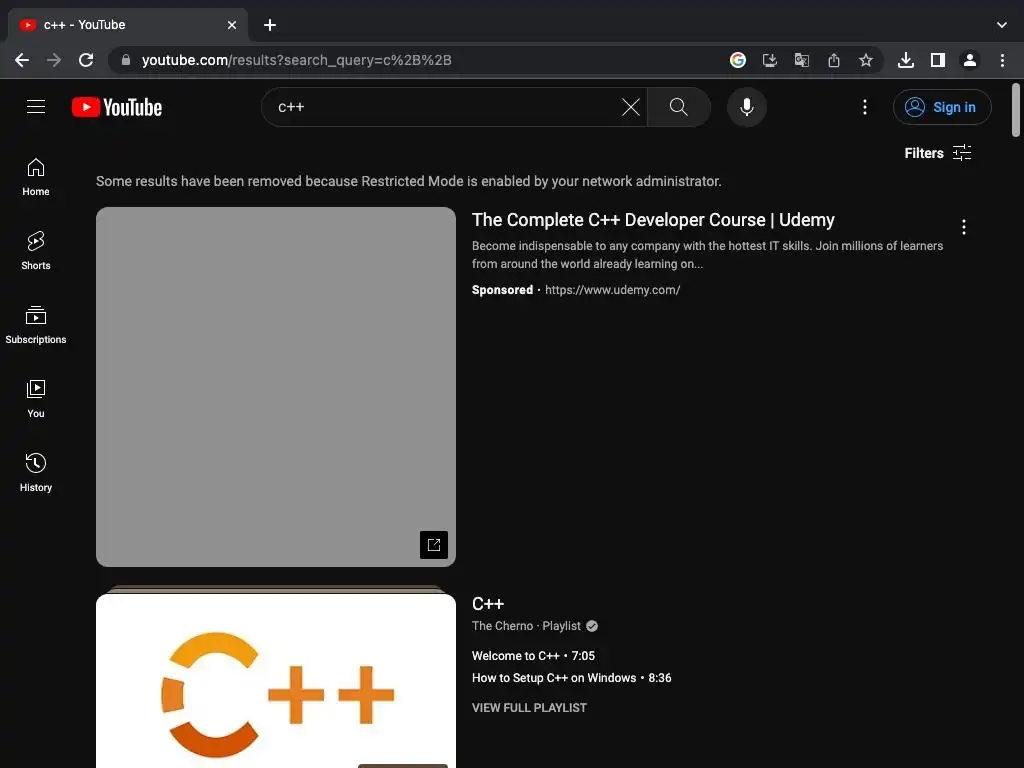The height and width of the screenshot is (768, 1024).
Task: Click external link icon on ad thumbnail
Action: (x=434, y=545)
